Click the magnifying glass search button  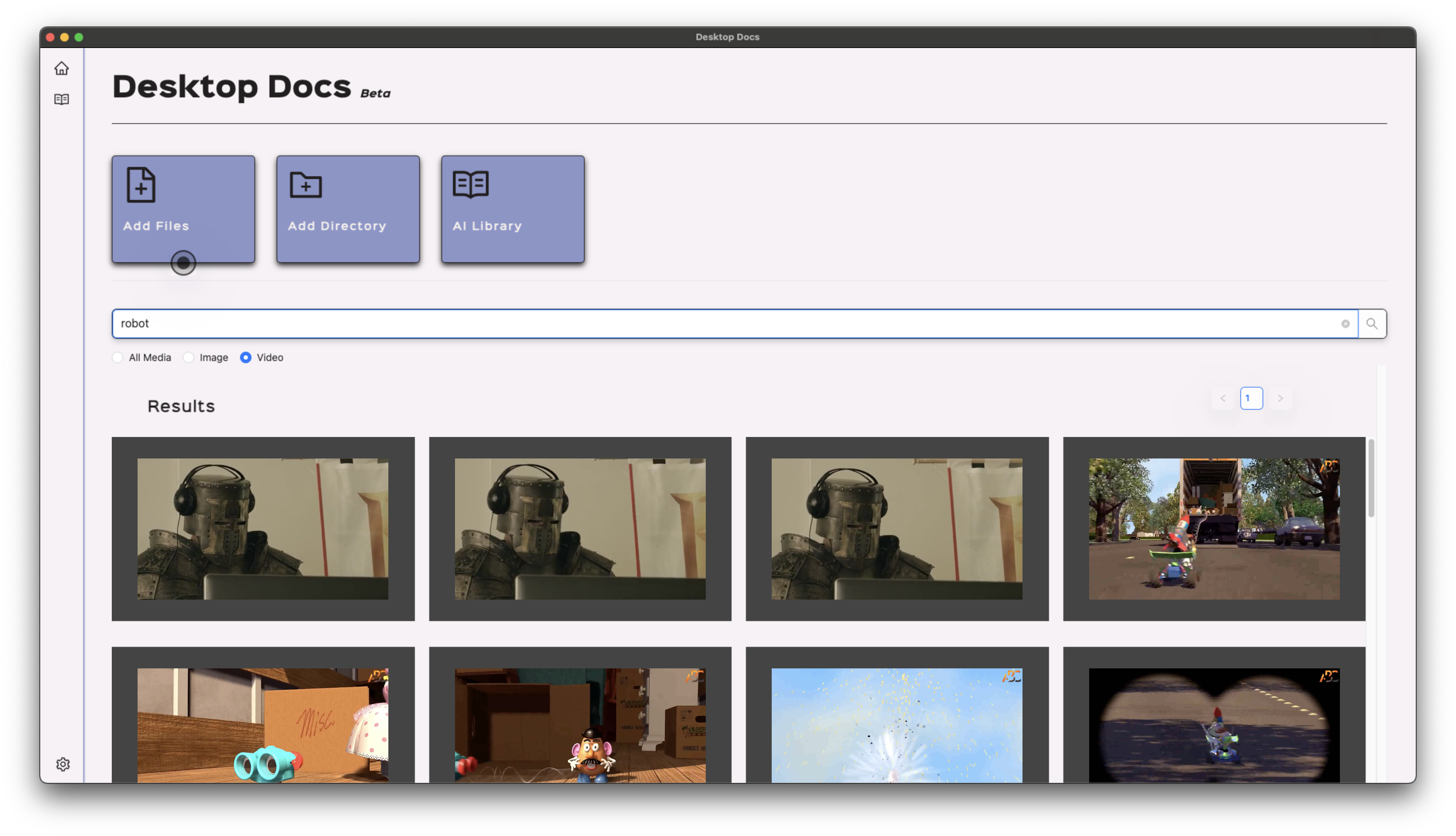(x=1371, y=324)
